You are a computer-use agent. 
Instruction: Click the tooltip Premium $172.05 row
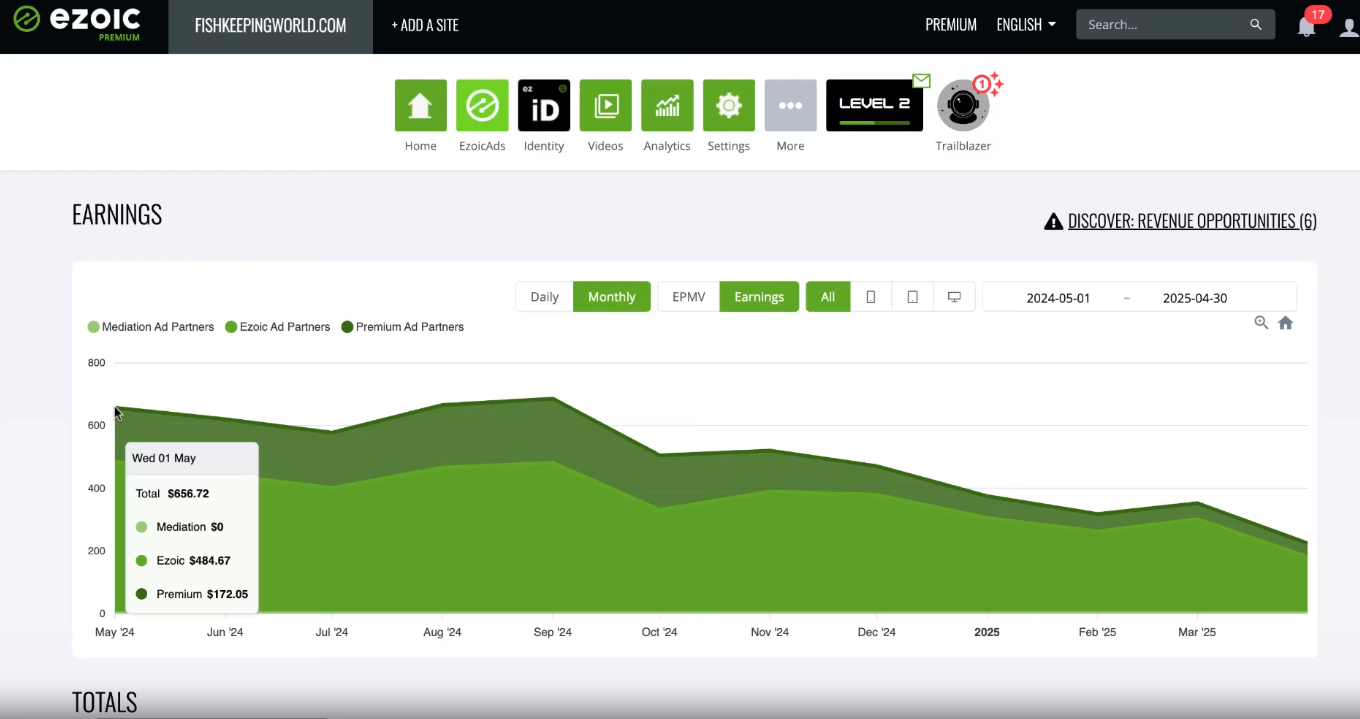[191, 594]
